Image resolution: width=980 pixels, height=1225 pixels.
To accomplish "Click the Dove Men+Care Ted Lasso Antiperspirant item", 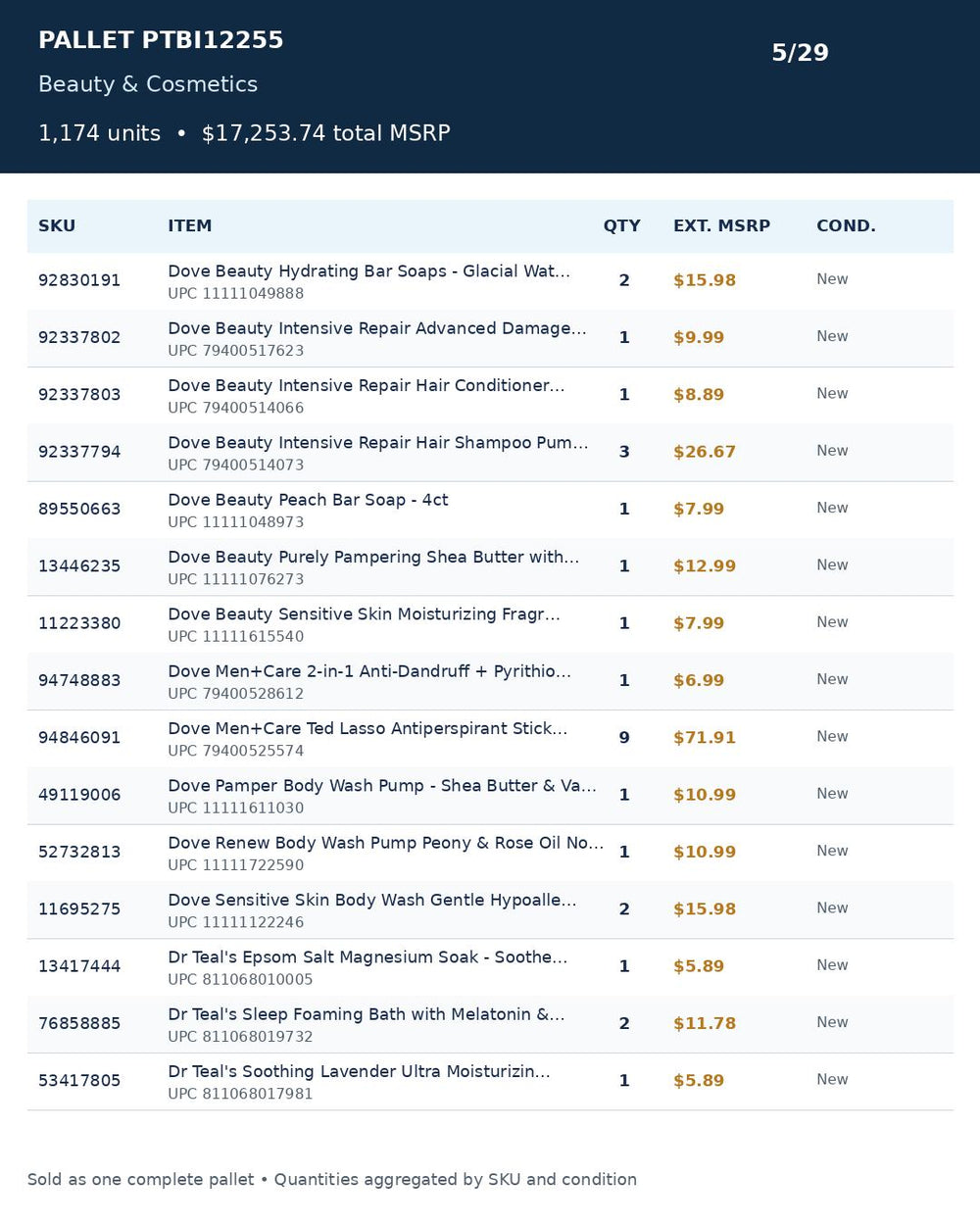I will click(367, 728).
